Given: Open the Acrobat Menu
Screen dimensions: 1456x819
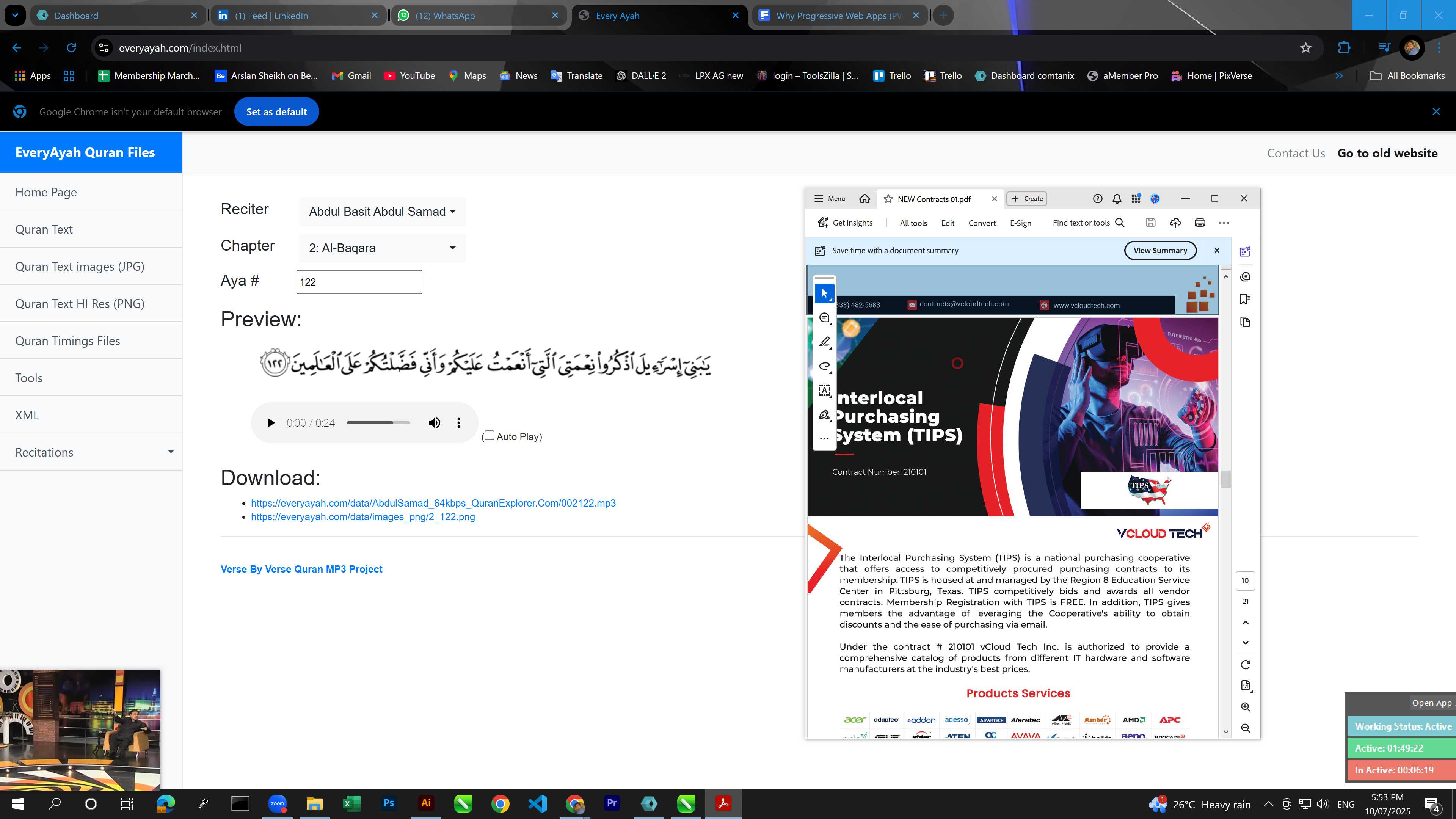Looking at the screenshot, I should coord(829,198).
